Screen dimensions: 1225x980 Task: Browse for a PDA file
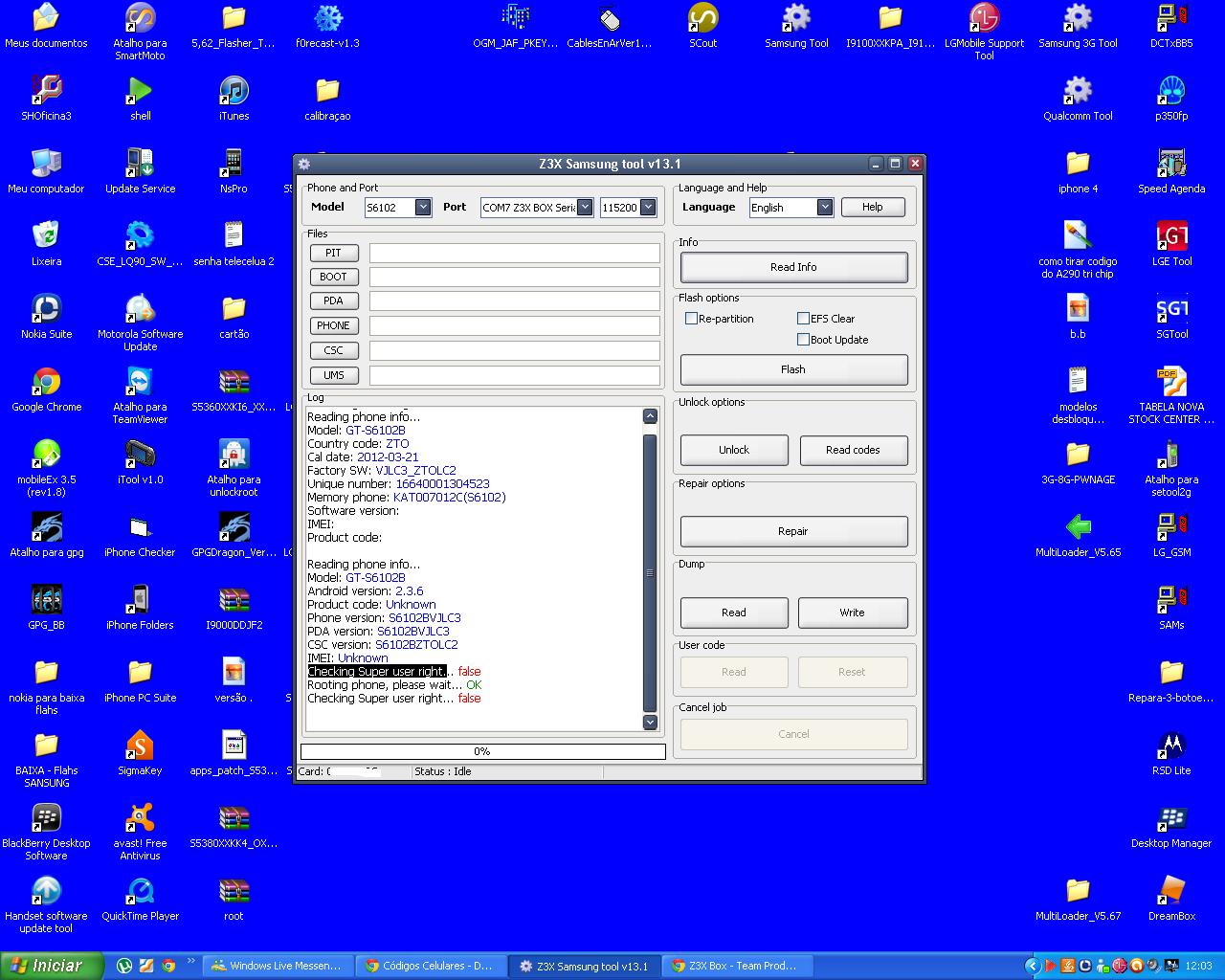(333, 301)
